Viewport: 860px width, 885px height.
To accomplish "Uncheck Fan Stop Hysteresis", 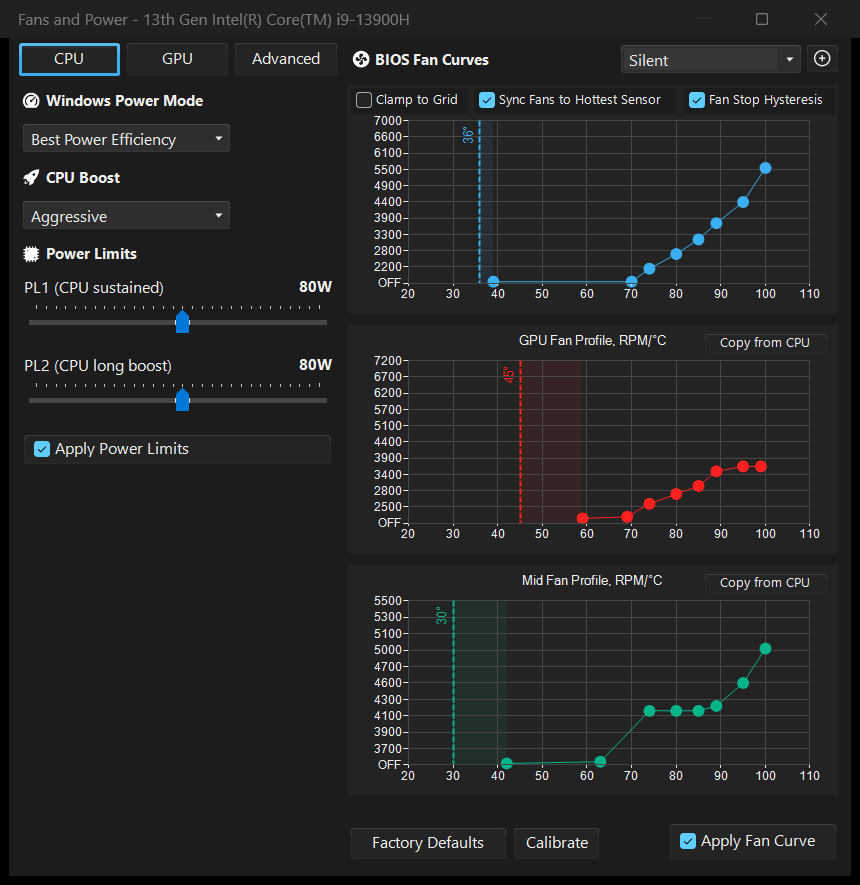I will [x=697, y=100].
